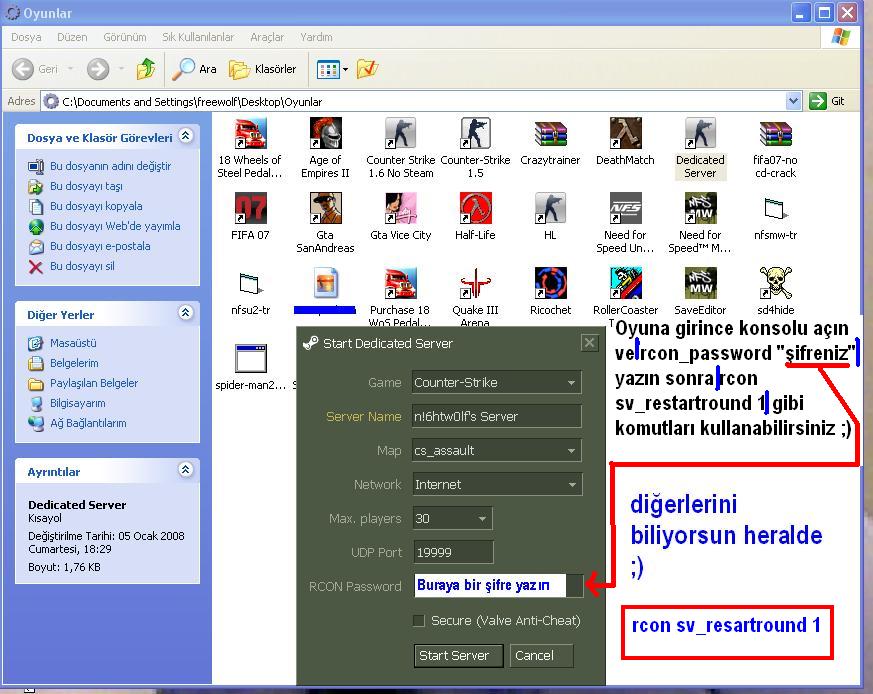Open the Age of Empires II shortcut
873x694 pixels.
[x=325, y=148]
